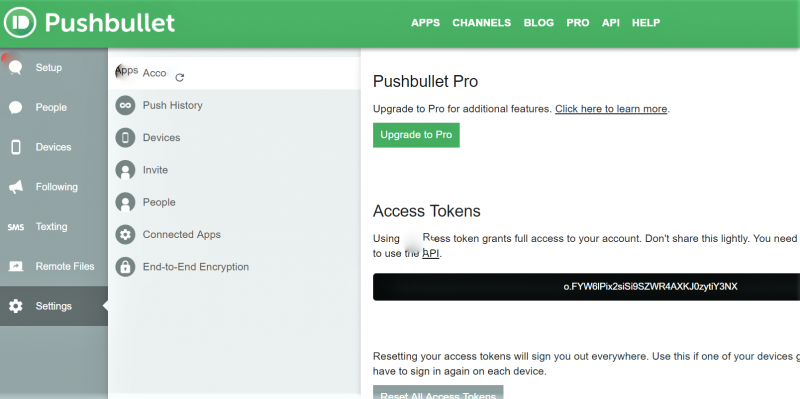Click Reset All Access Tokens button
The image size is (800, 399).
tap(438, 392)
